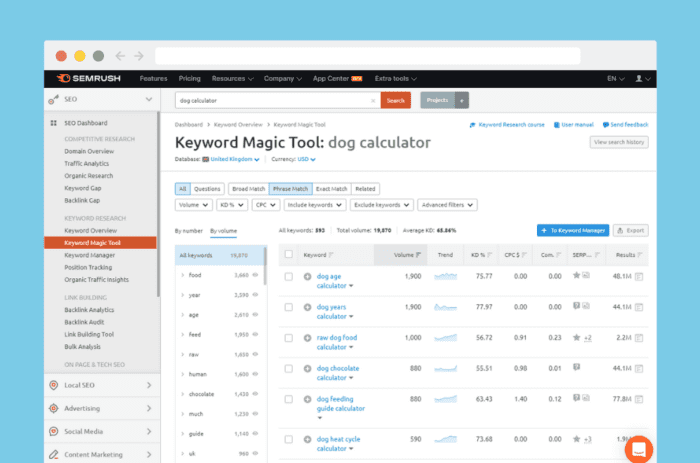
Task: Open the Volume filter dropdown
Action: click(193, 205)
